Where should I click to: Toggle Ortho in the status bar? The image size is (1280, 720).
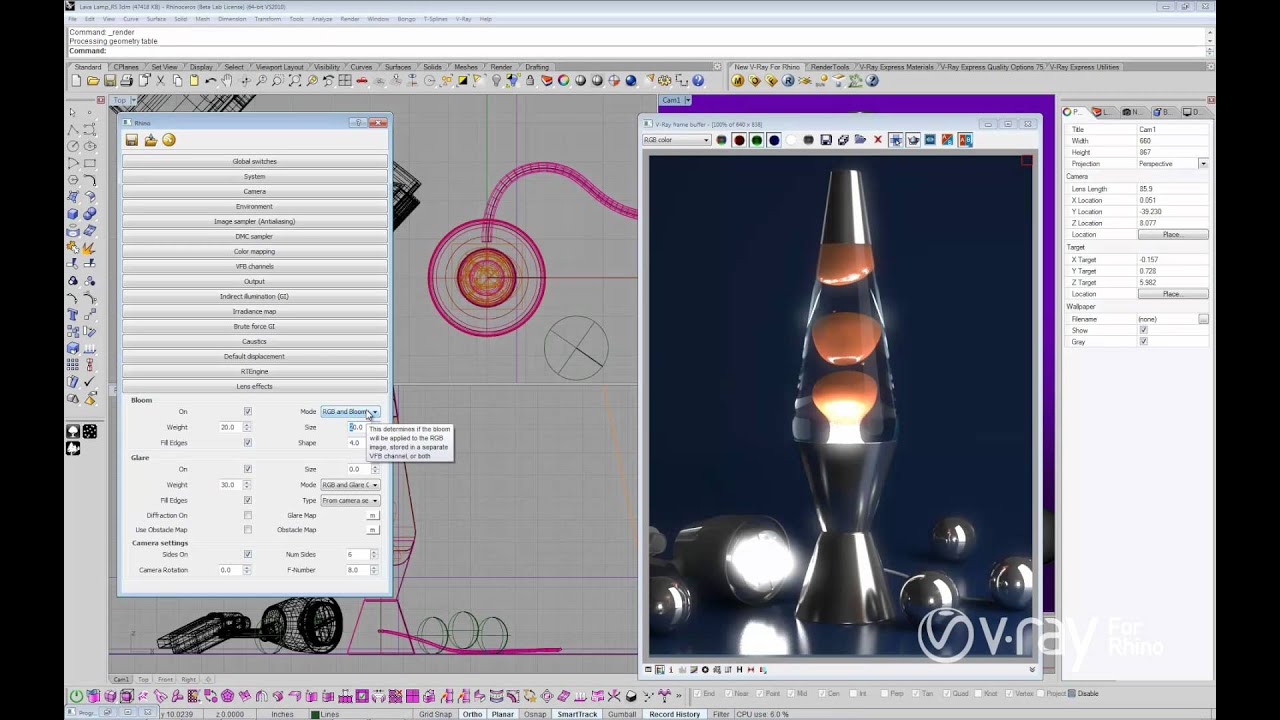click(472, 714)
